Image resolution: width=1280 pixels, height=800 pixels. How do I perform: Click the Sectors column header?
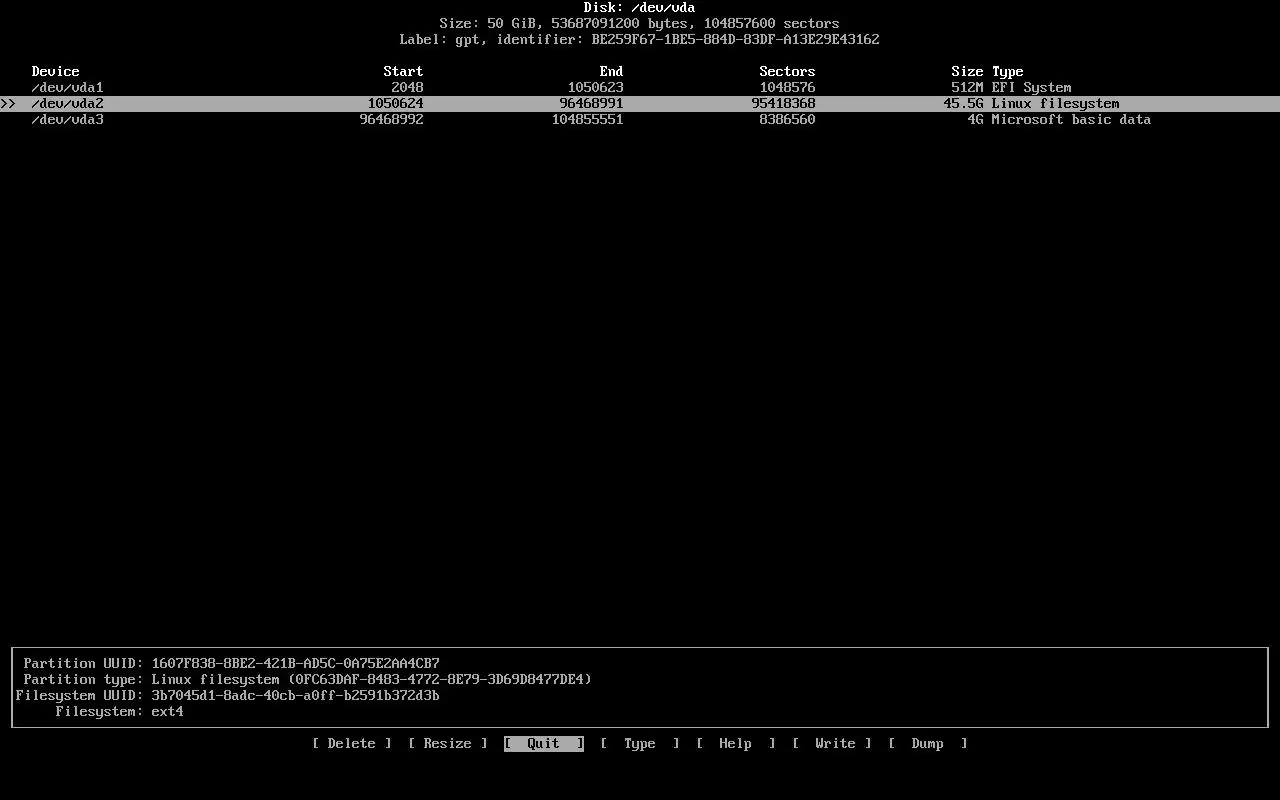pyautogui.click(x=787, y=71)
